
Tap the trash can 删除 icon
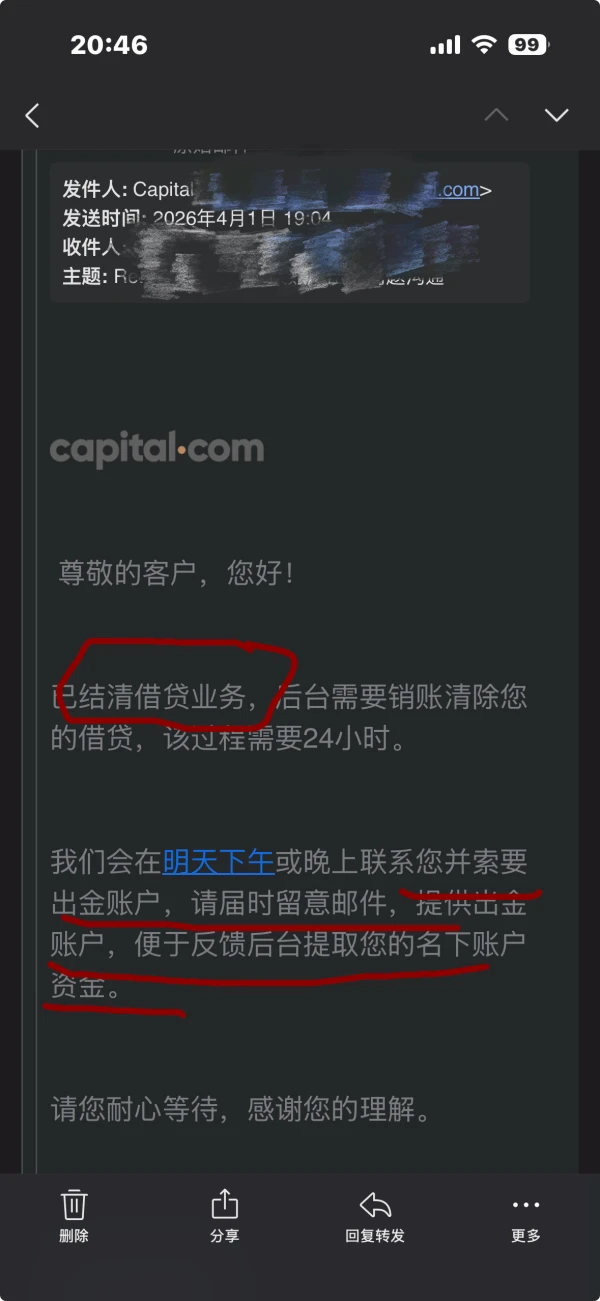(x=74, y=1204)
